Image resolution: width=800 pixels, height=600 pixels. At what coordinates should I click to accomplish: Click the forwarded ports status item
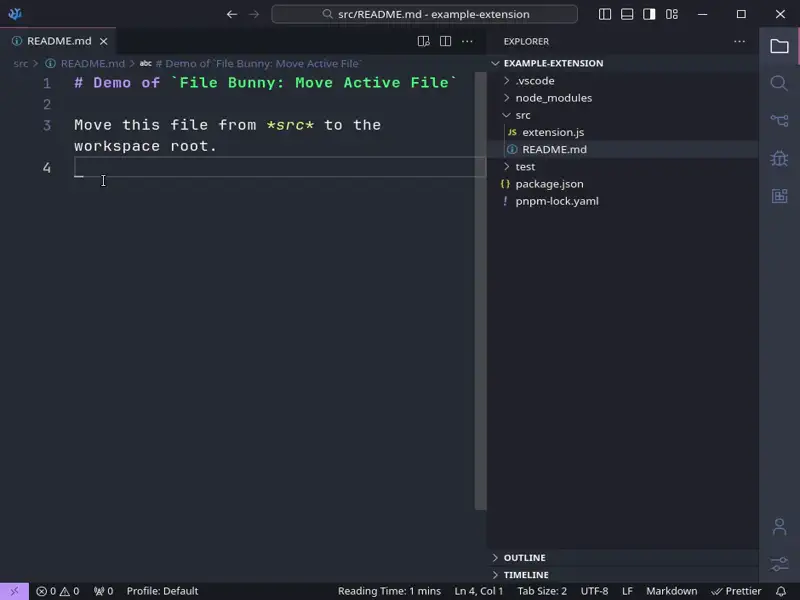[103, 591]
